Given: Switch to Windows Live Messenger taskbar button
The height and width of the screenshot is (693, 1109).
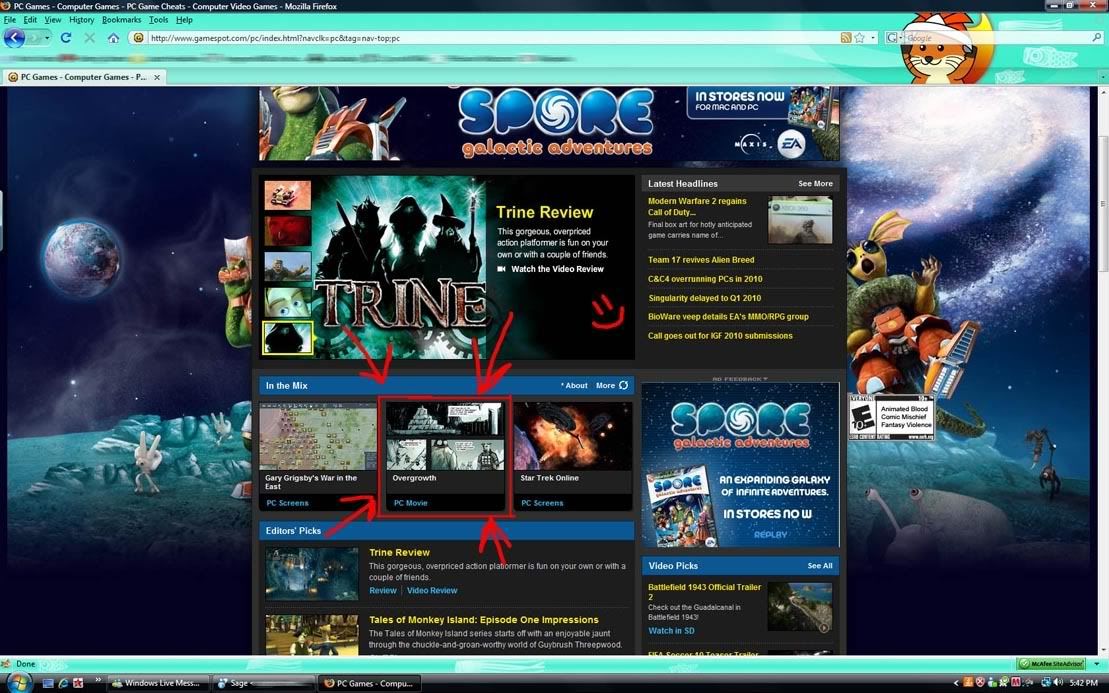Looking at the screenshot, I should click(156, 683).
